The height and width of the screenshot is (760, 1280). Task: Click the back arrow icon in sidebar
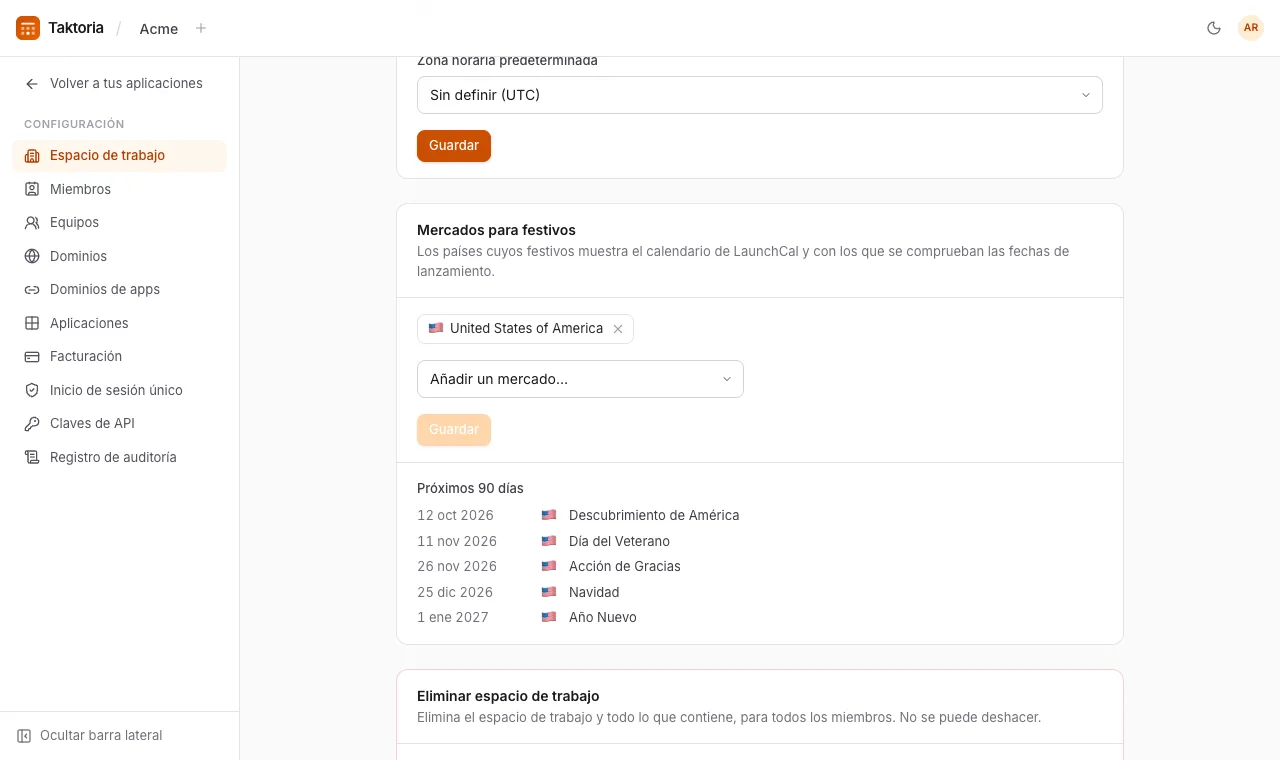click(32, 84)
